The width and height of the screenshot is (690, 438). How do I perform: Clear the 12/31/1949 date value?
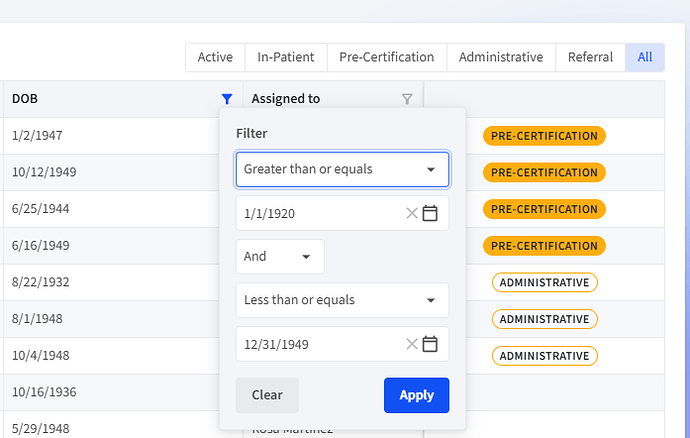[x=412, y=344]
